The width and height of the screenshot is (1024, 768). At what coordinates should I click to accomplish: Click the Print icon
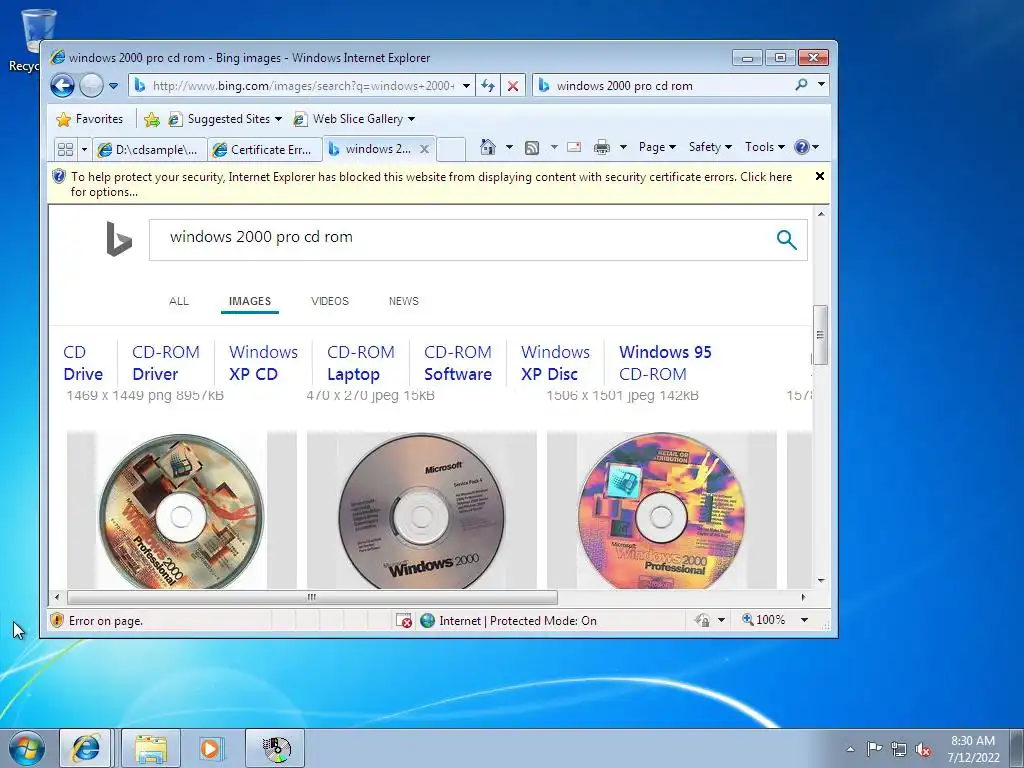pyautogui.click(x=601, y=148)
